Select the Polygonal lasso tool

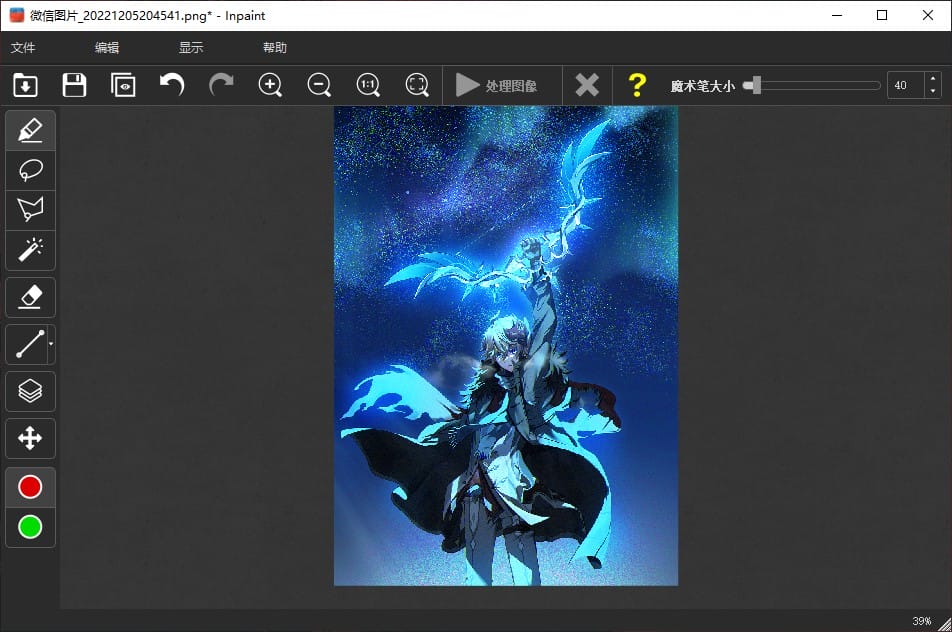pos(30,210)
